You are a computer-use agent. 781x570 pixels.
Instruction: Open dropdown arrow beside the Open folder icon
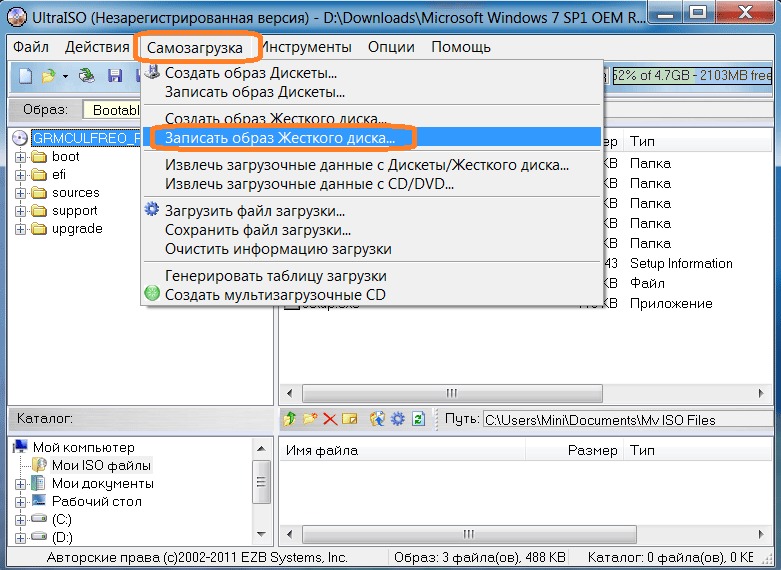(x=65, y=76)
